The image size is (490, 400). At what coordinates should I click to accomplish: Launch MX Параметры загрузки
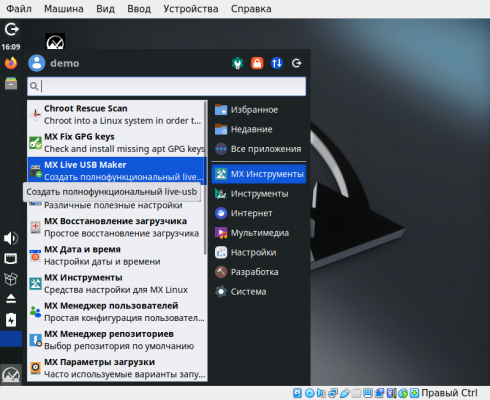coord(117,368)
